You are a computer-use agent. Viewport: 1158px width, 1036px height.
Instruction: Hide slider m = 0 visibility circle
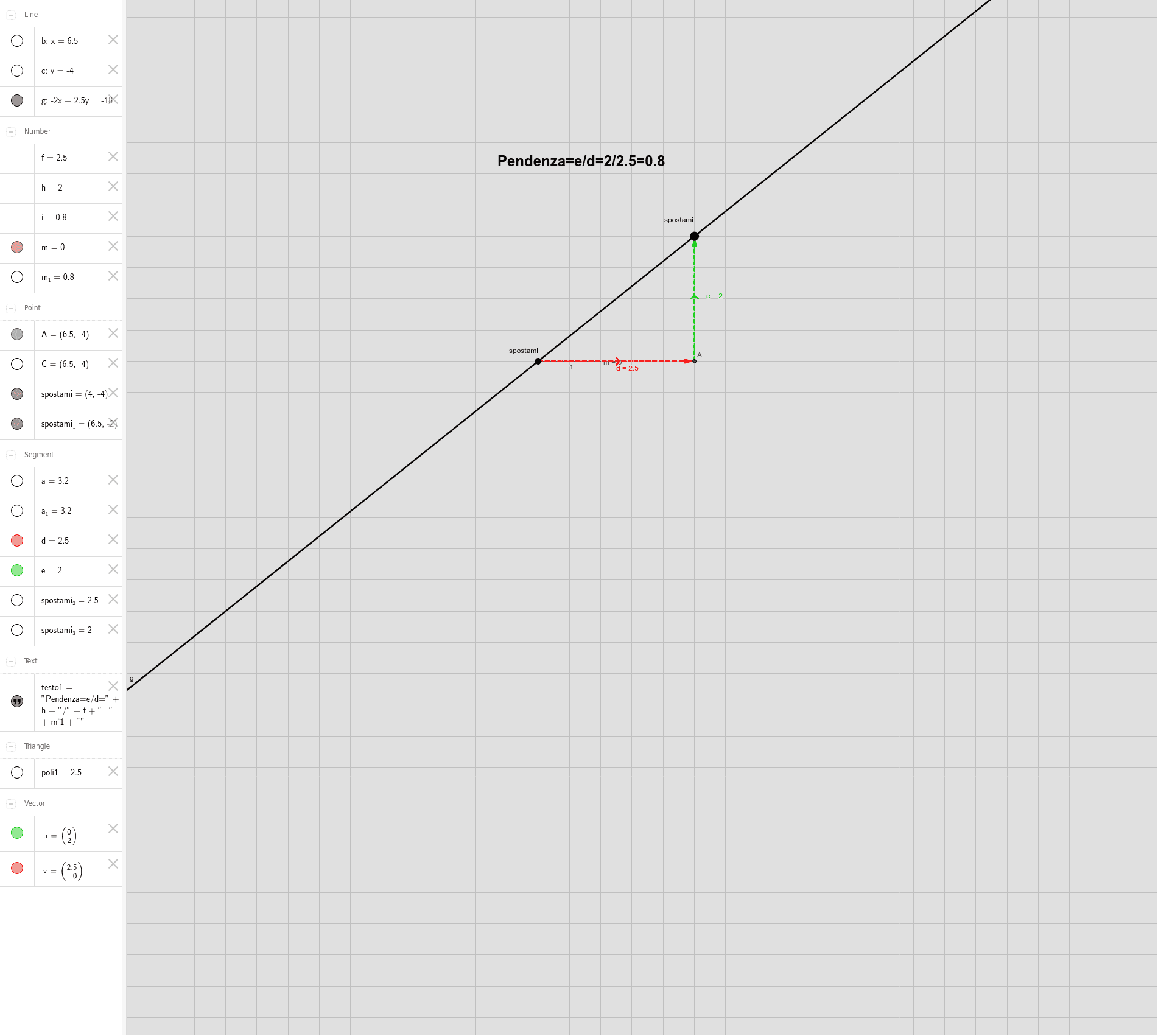click(x=17, y=247)
